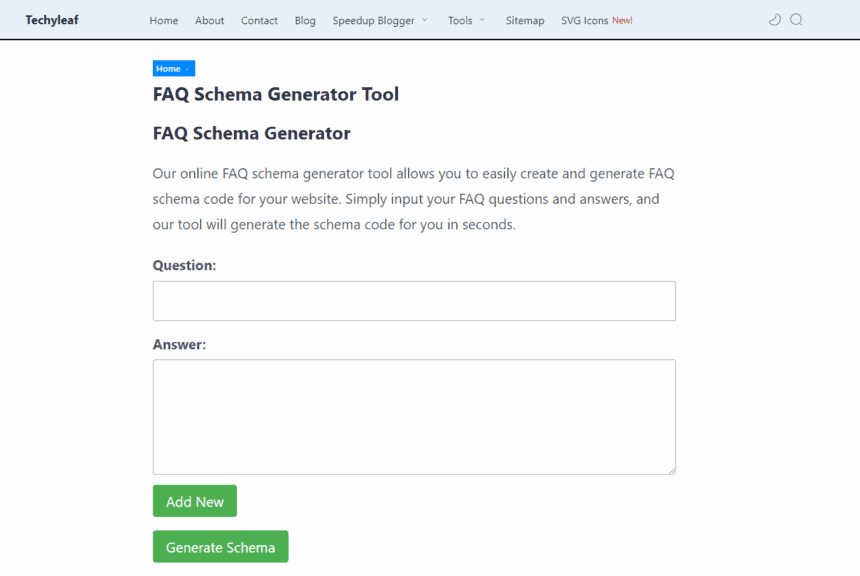Toggle dark mode with the moon icon

click(x=774, y=19)
